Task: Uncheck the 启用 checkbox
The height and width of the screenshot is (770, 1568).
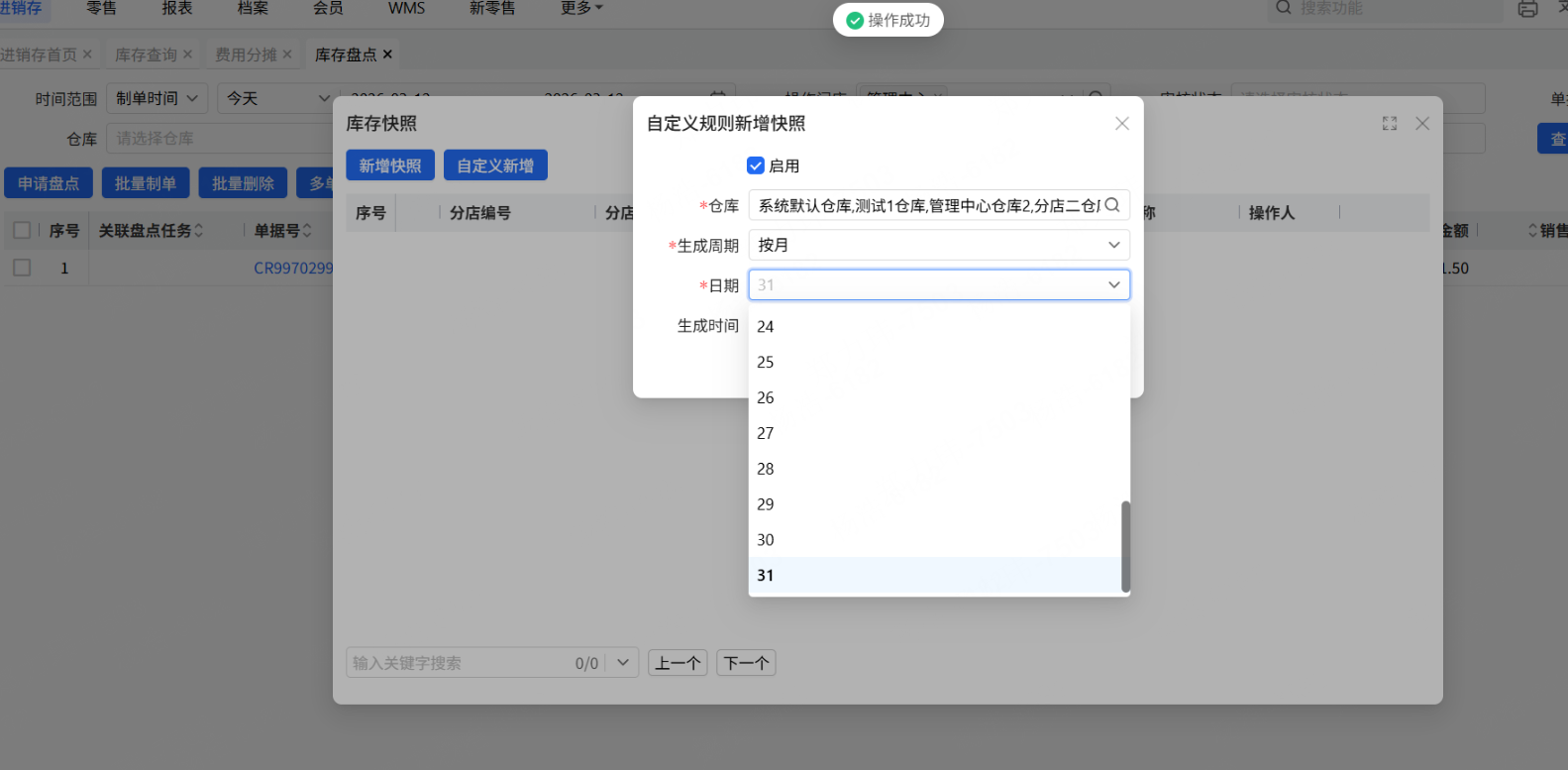Action: 756,165
